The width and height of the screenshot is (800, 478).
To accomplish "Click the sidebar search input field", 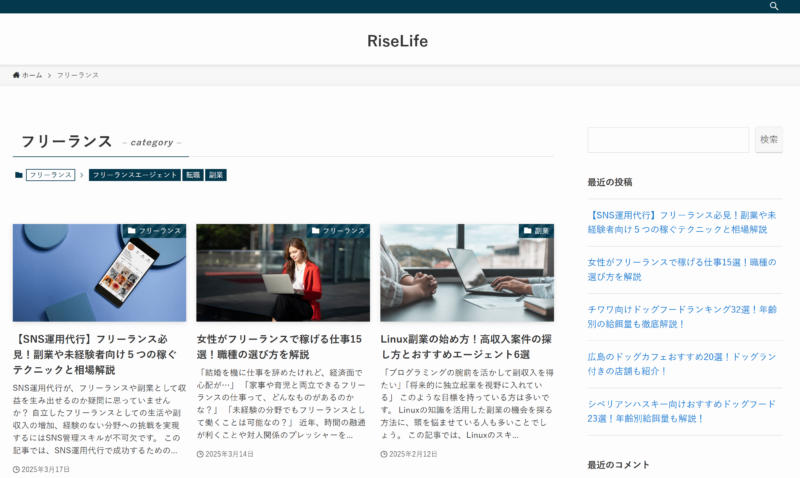I will pos(668,140).
